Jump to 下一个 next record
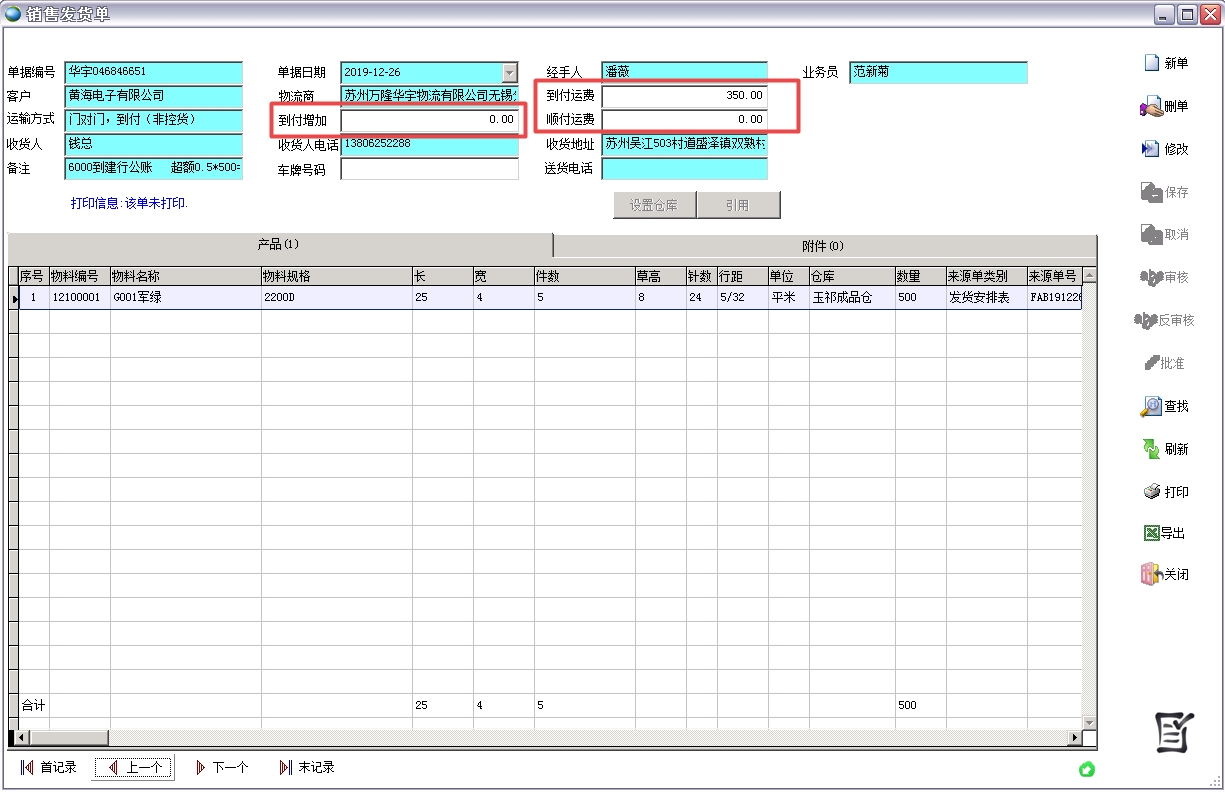Viewport: 1225px width, 792px height. [x=221, y=768]
